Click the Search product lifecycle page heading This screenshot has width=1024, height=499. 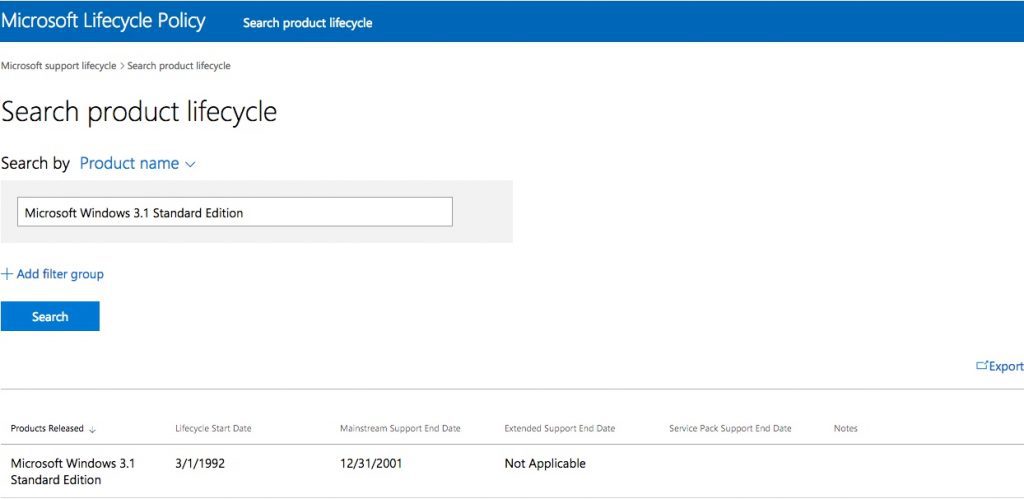click(x=139, y=112)
